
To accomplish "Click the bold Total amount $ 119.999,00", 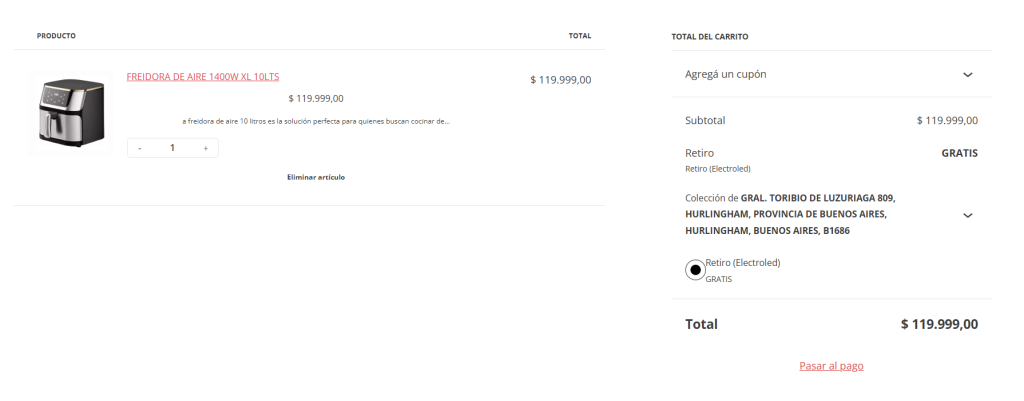I will pyautogui.click(x=938, y=324).
